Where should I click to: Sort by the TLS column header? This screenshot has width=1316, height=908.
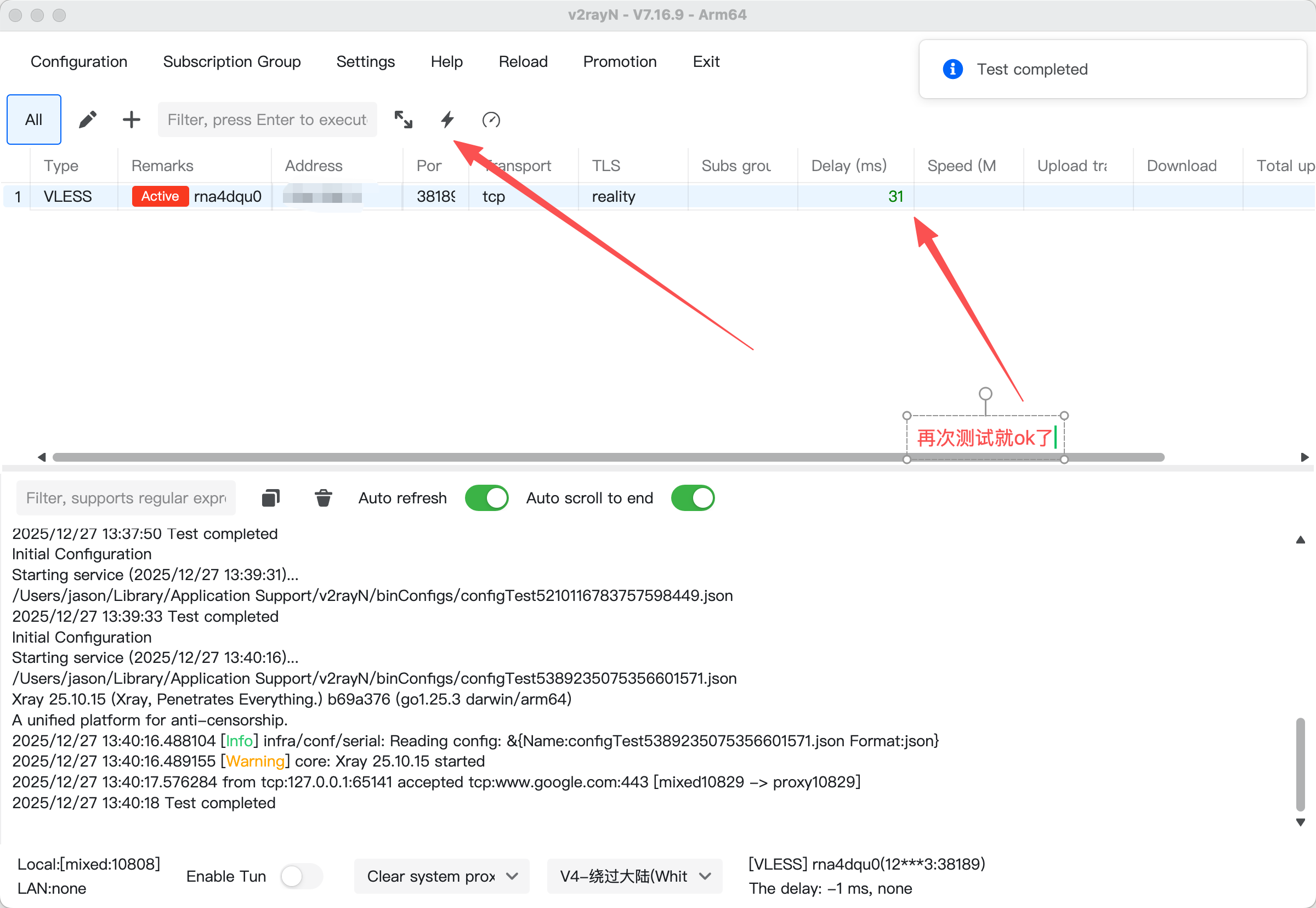[633, 166]
